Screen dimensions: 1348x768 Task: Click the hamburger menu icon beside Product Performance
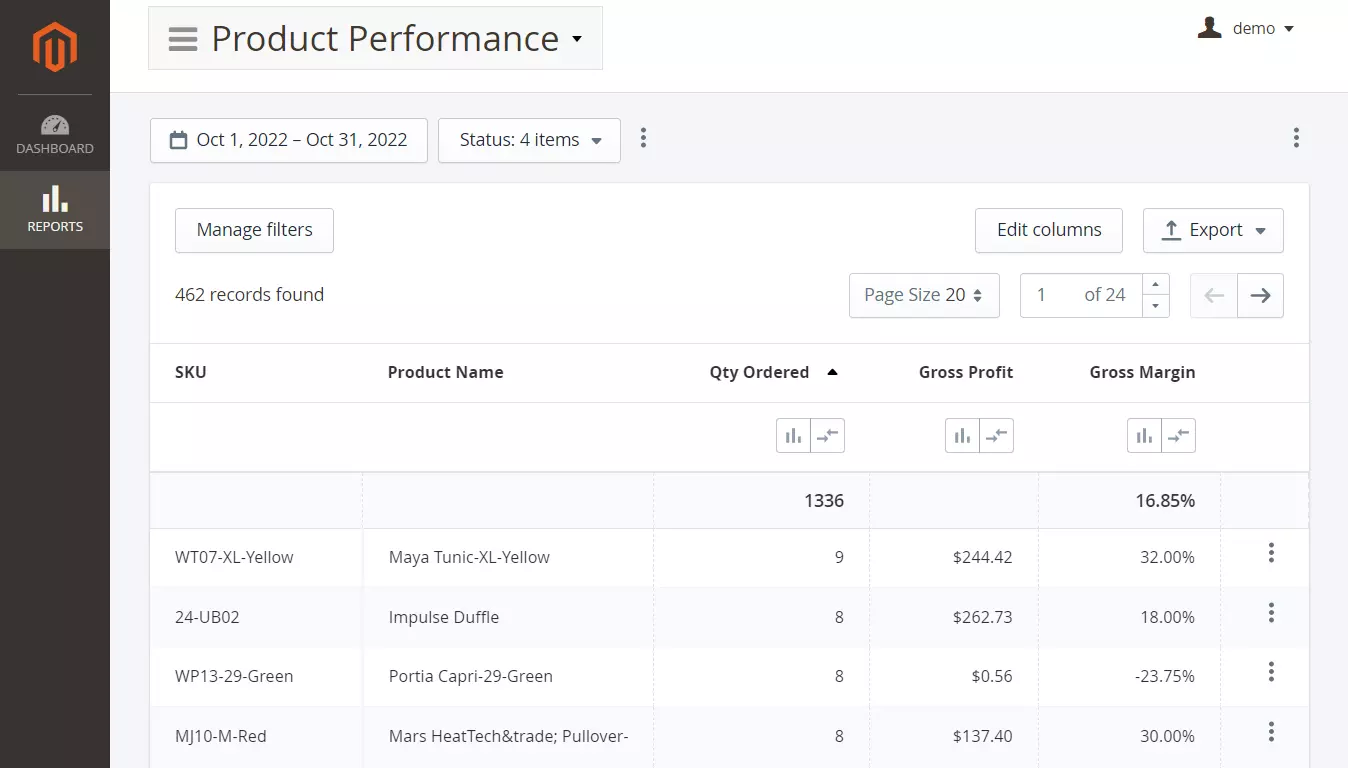[183, 39]
